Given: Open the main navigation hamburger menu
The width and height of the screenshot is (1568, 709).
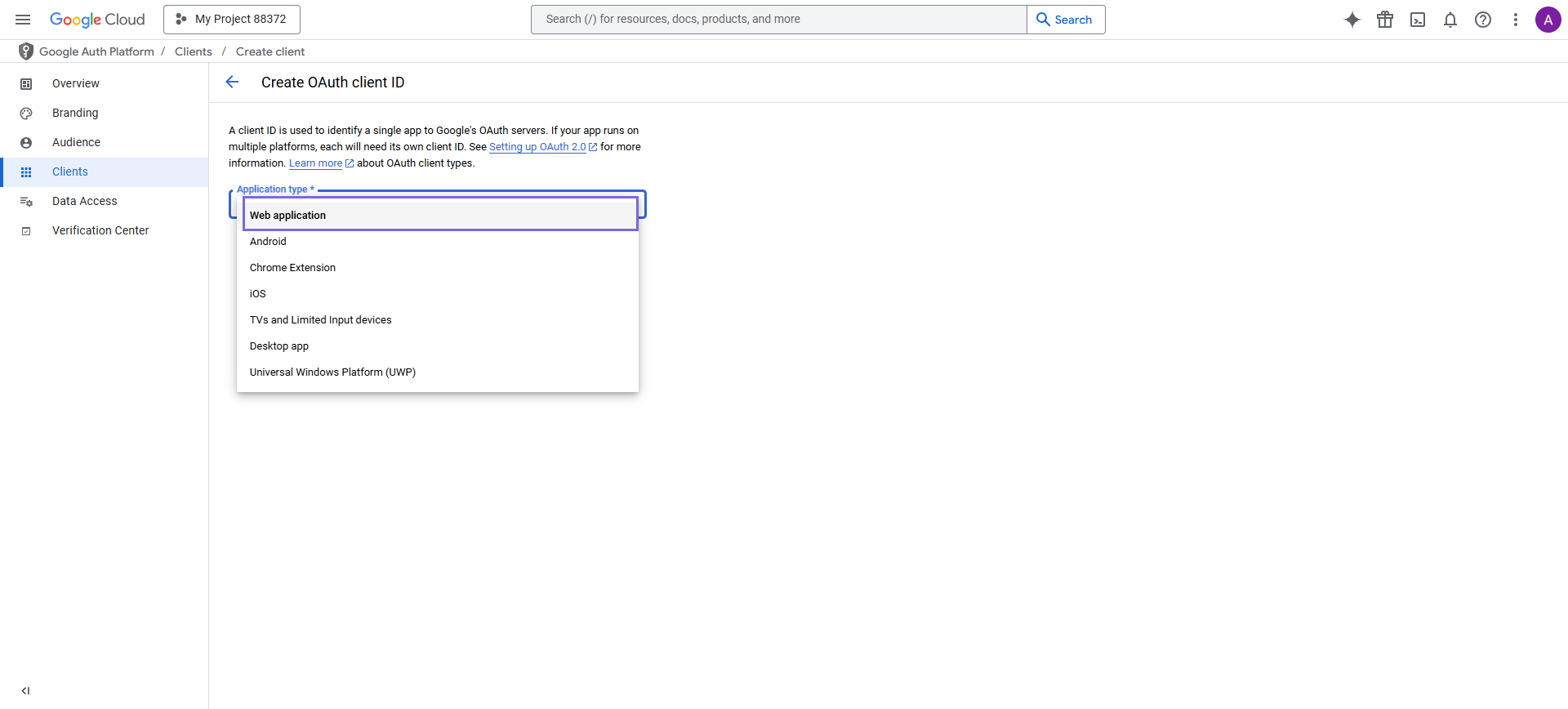Looking at the screenshot, I should 23,20.
